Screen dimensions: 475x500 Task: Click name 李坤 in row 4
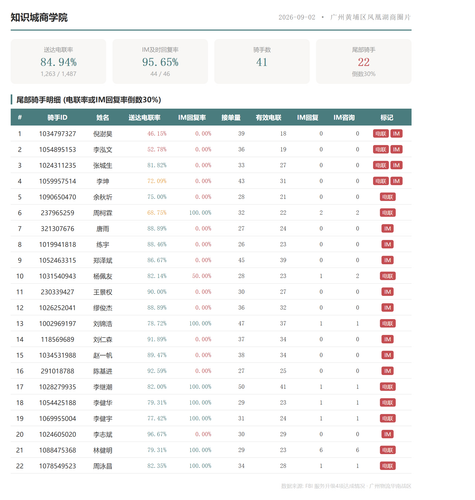[103, 181]
